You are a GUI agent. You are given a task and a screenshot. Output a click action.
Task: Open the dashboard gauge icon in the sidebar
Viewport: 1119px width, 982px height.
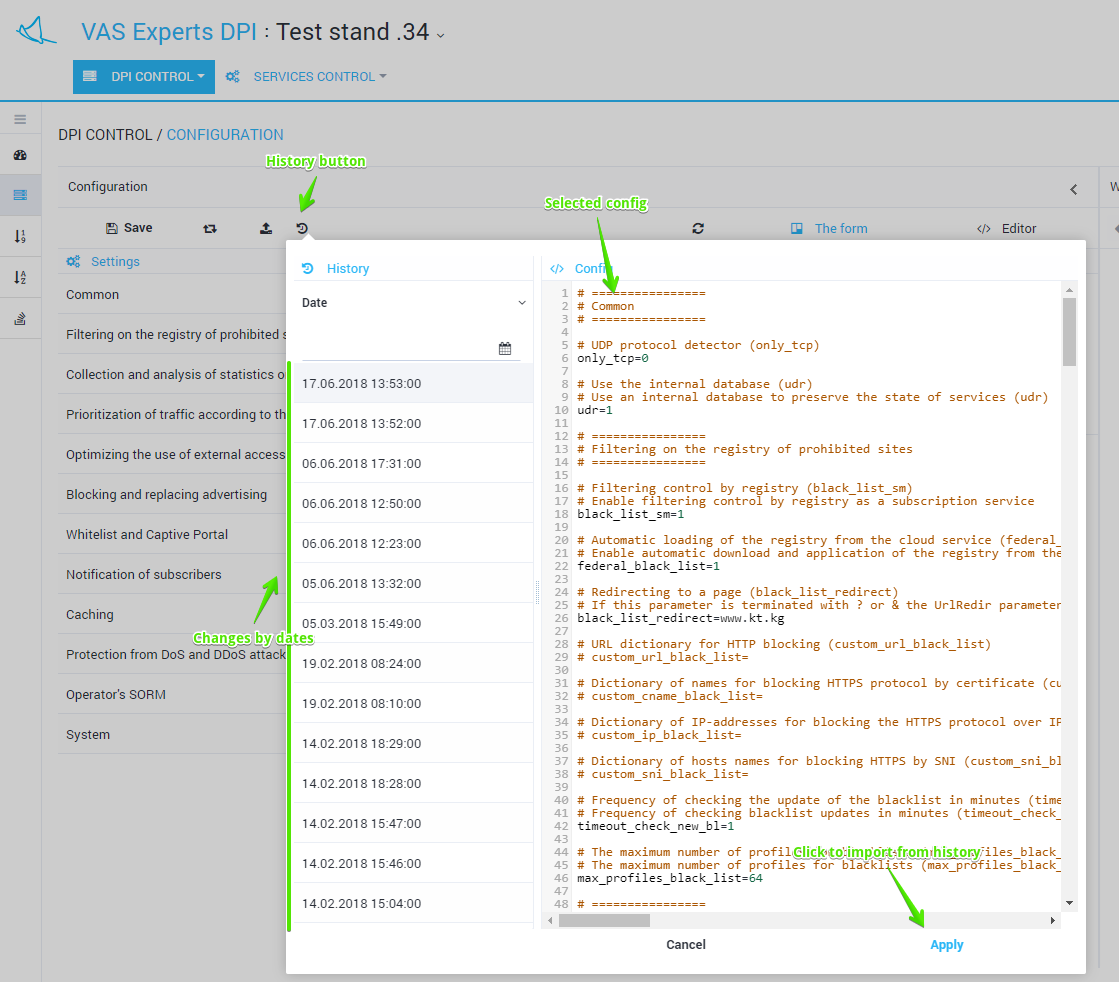[20, 155]
